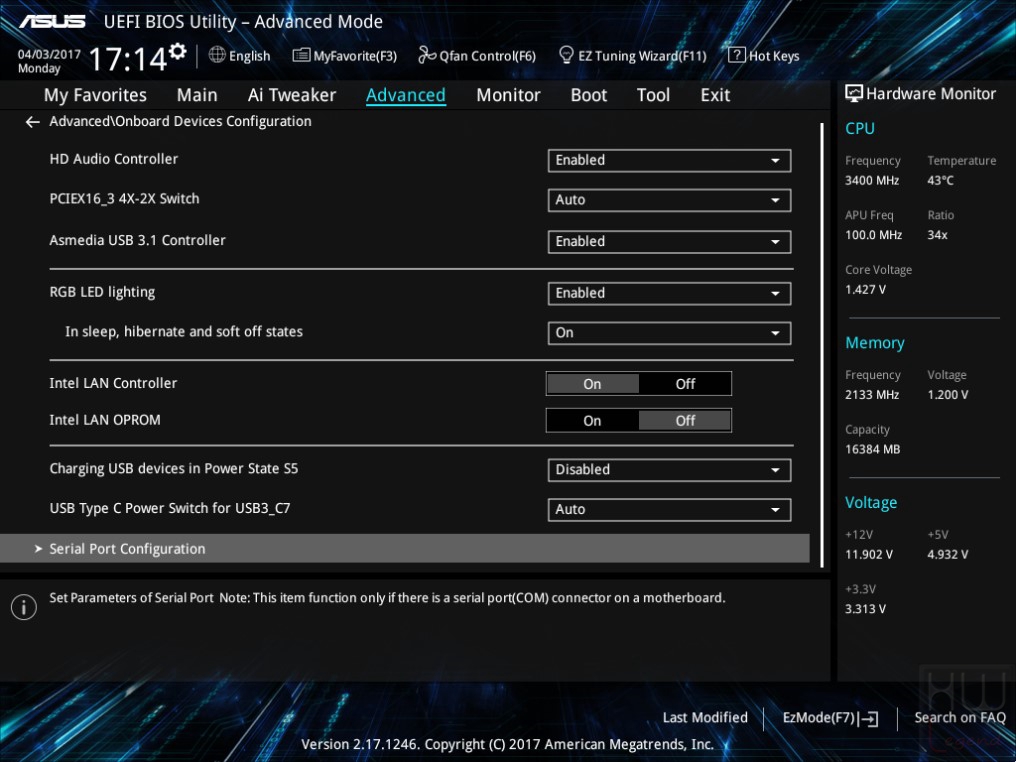The height and width of the screenshot is (762, 1016).
Task: Switch to the Main tab
Action: (197, 95)
